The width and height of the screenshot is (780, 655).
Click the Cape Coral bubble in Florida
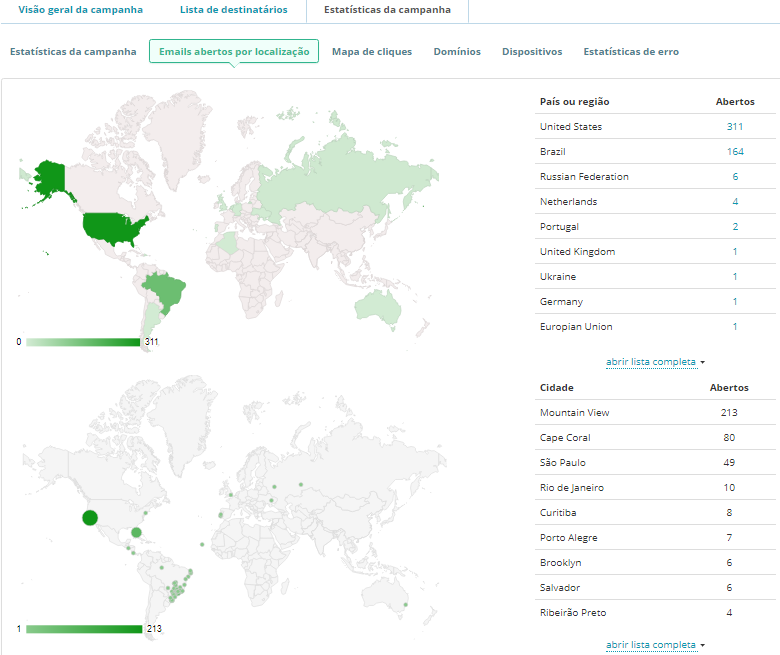point(136,532)
